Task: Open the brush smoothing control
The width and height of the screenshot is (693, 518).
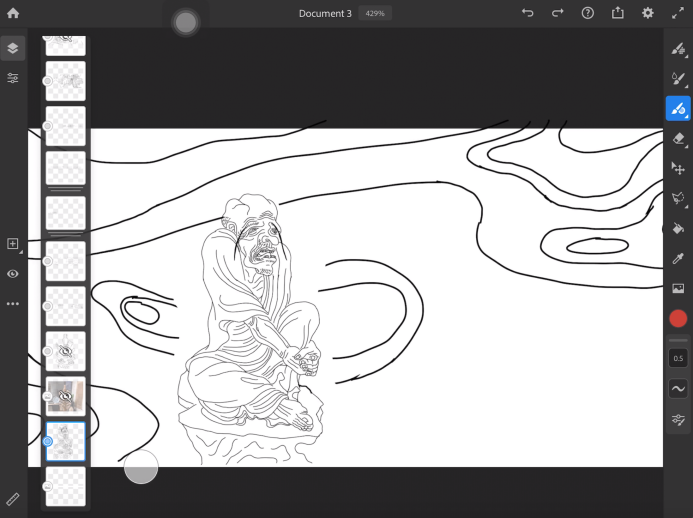Action: [678, 389]
